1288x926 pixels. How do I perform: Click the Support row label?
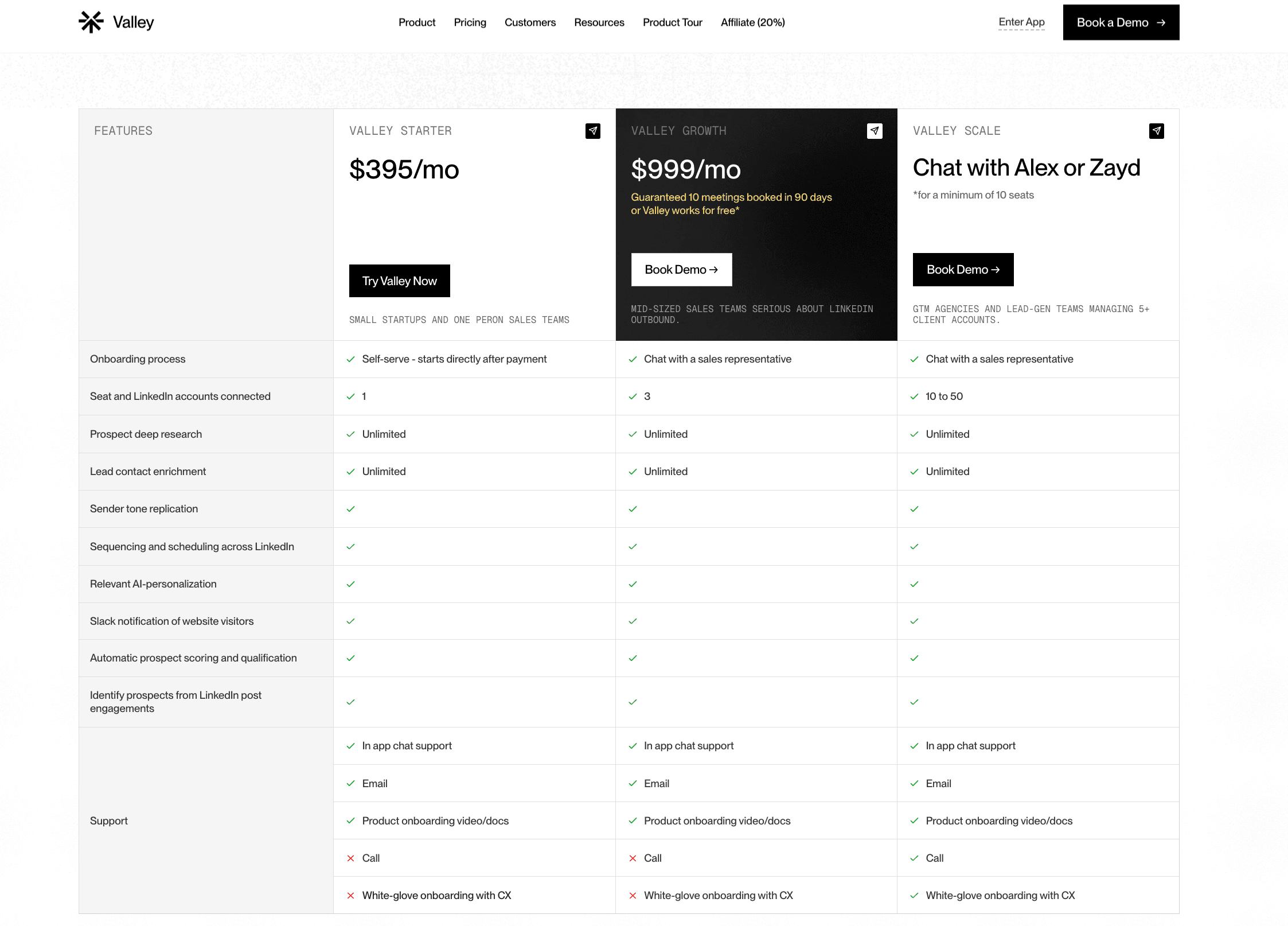(x=109, y=821)
